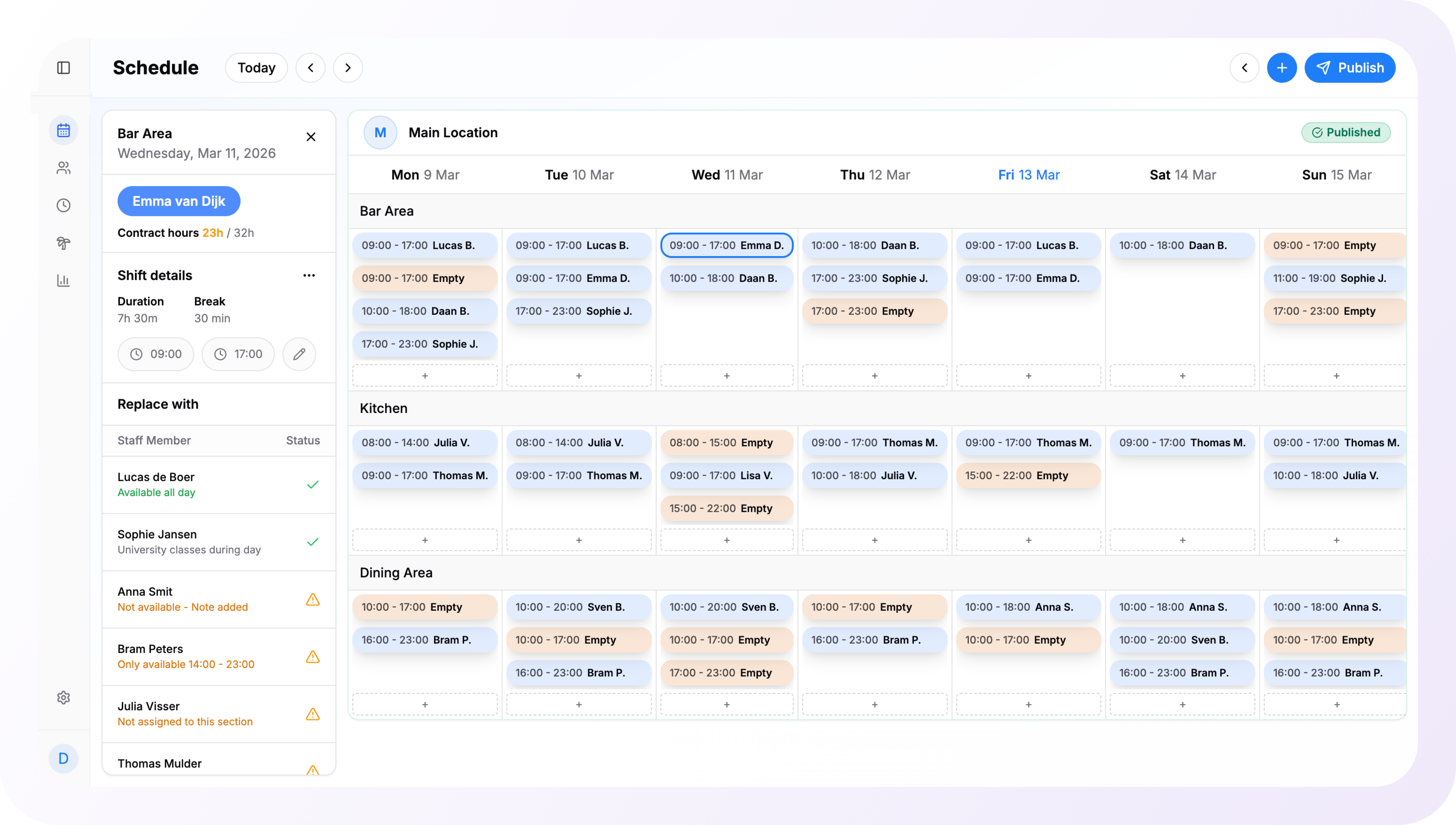Open shift details three-dot menu
Image resolution: width=1456 pixels, height=825 pixels.
click(x=309, y=275)
